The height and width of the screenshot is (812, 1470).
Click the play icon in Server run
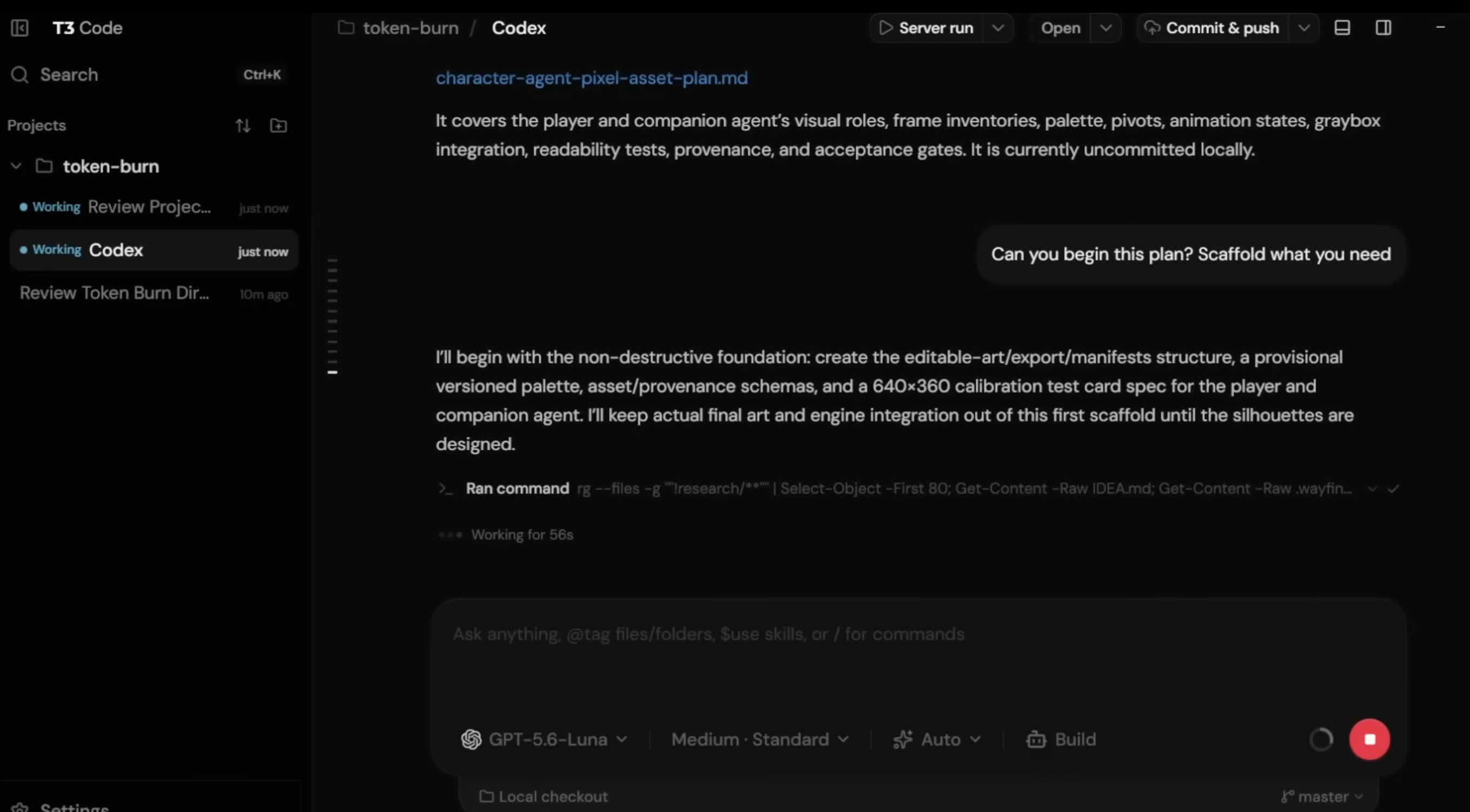tap(886, 28)
